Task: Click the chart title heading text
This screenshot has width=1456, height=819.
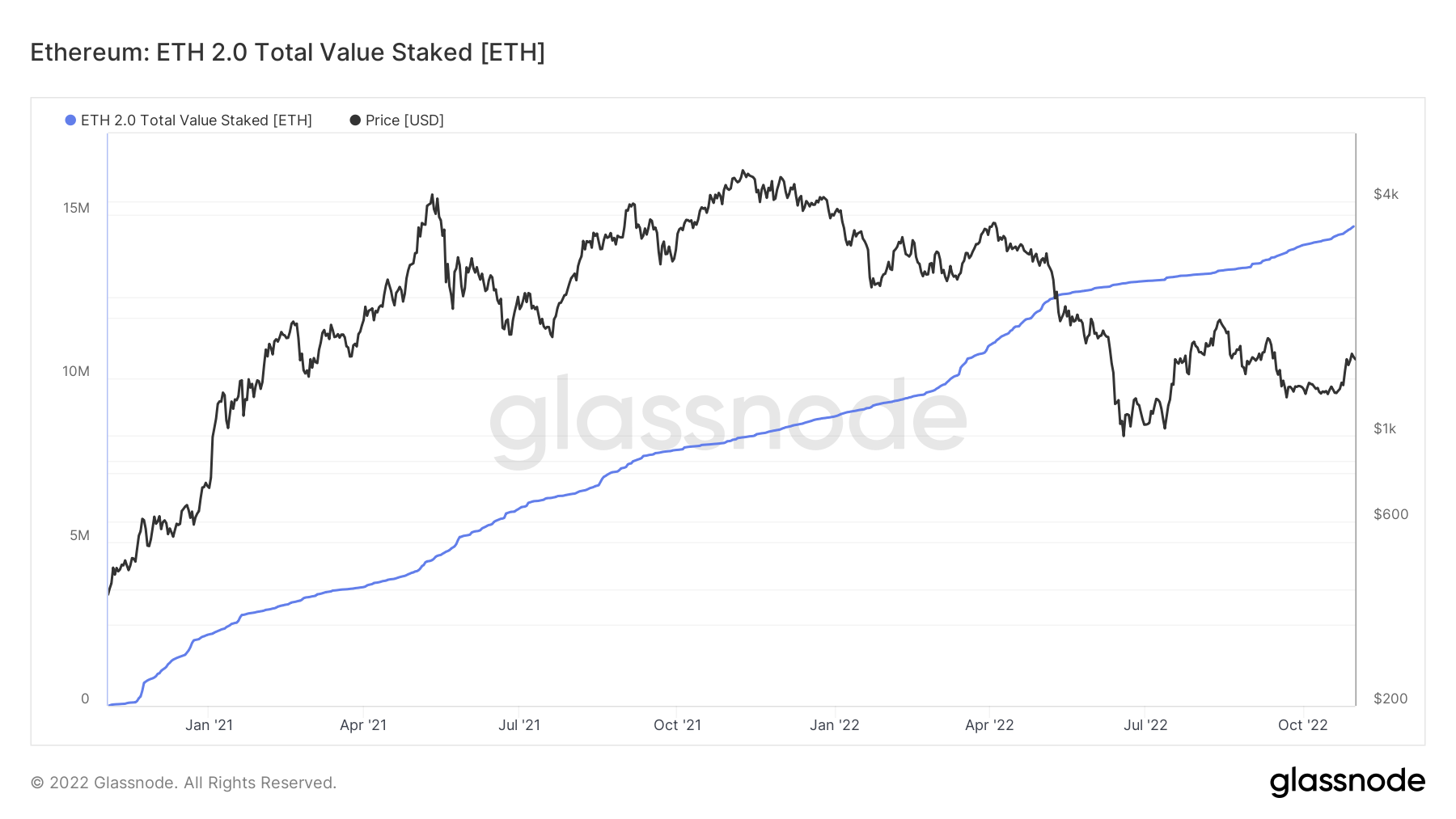Action: tap(288, 53)
